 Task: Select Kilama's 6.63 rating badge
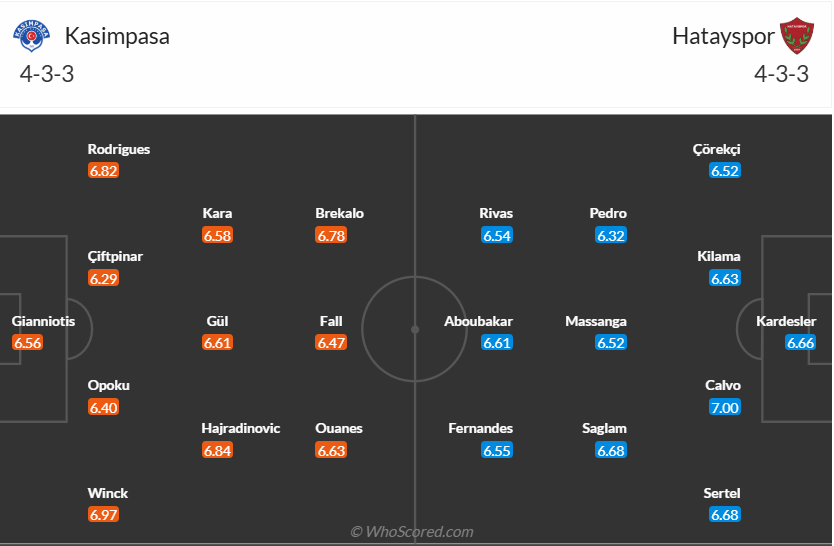point(725,279)
